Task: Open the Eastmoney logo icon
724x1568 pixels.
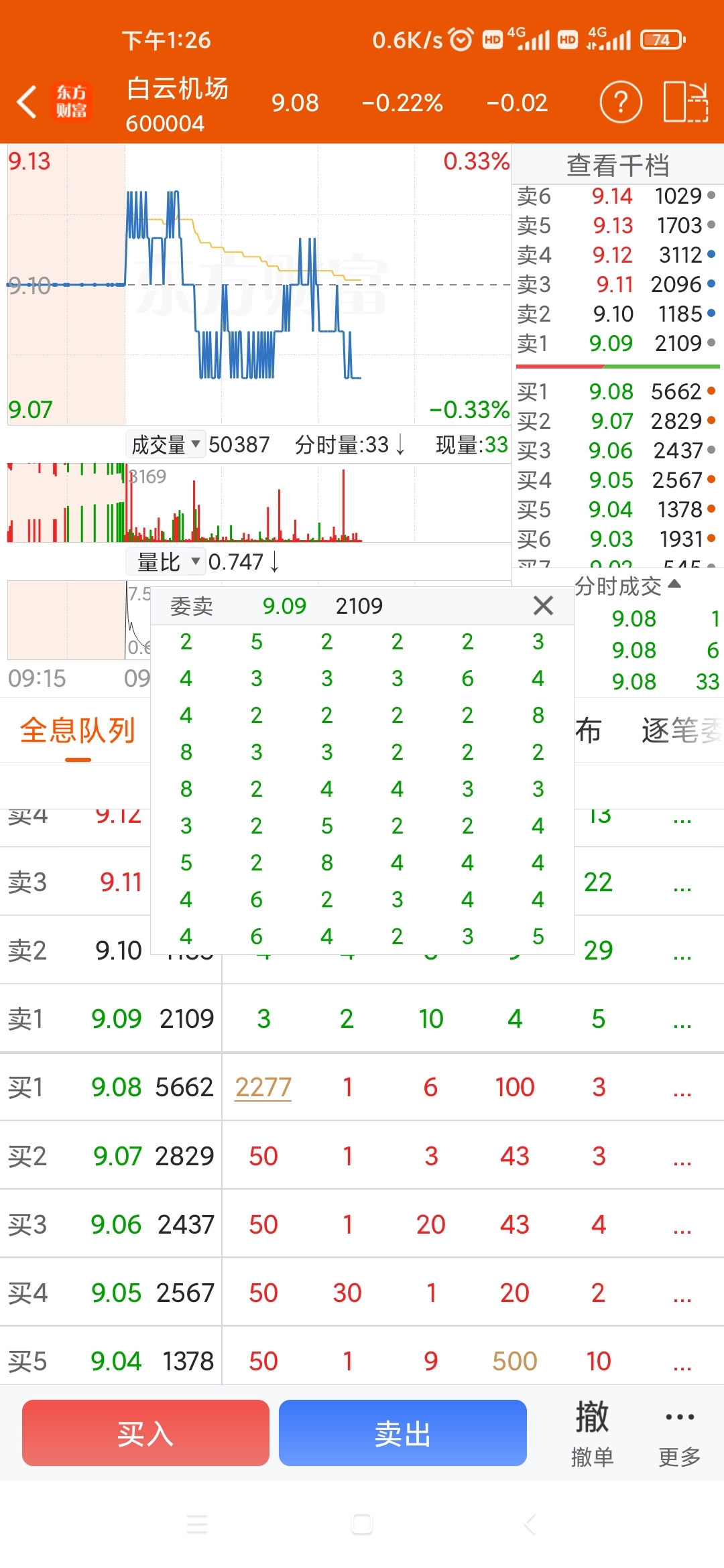Action: pyautogui.click(x=71, y=102)
